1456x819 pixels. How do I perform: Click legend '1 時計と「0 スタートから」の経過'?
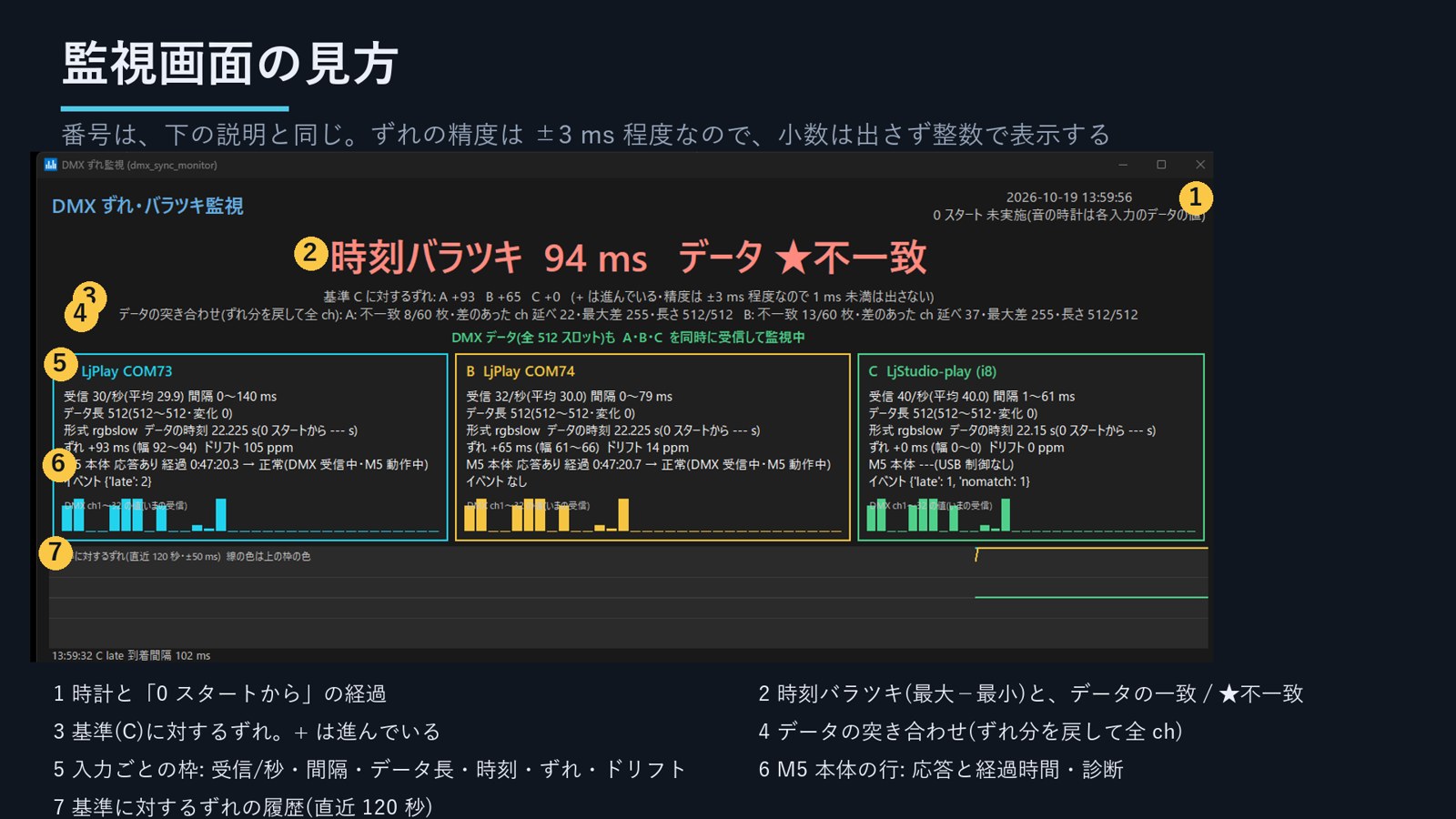point(219,693)
